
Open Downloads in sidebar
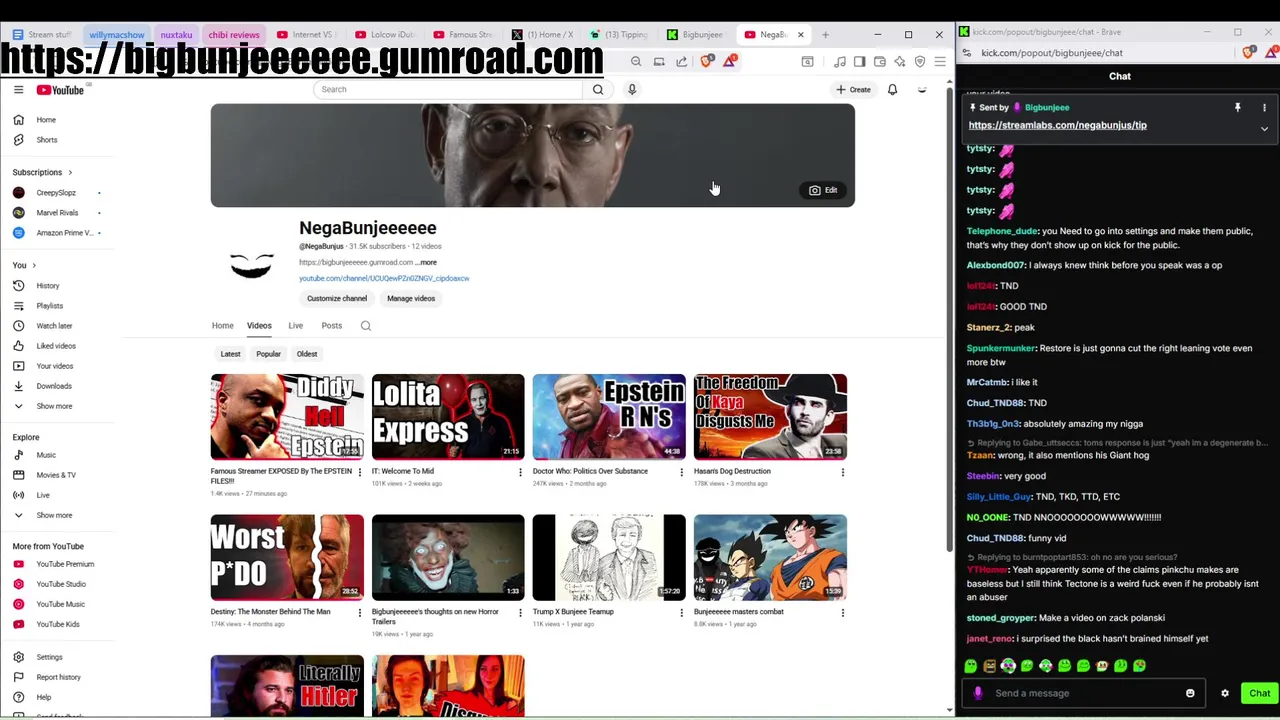(53, 386)
